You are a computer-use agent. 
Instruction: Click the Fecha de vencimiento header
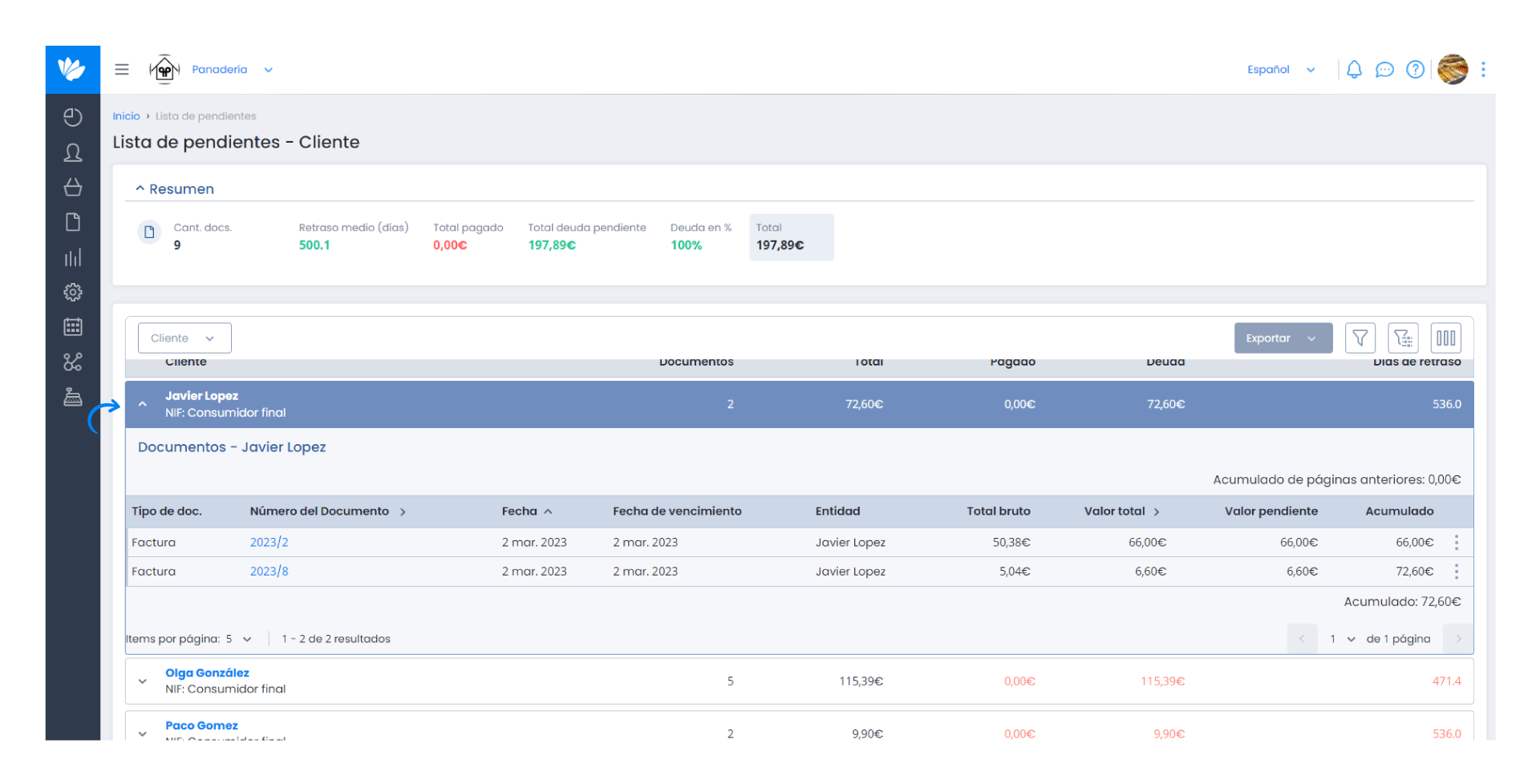[x=677, y=511]
